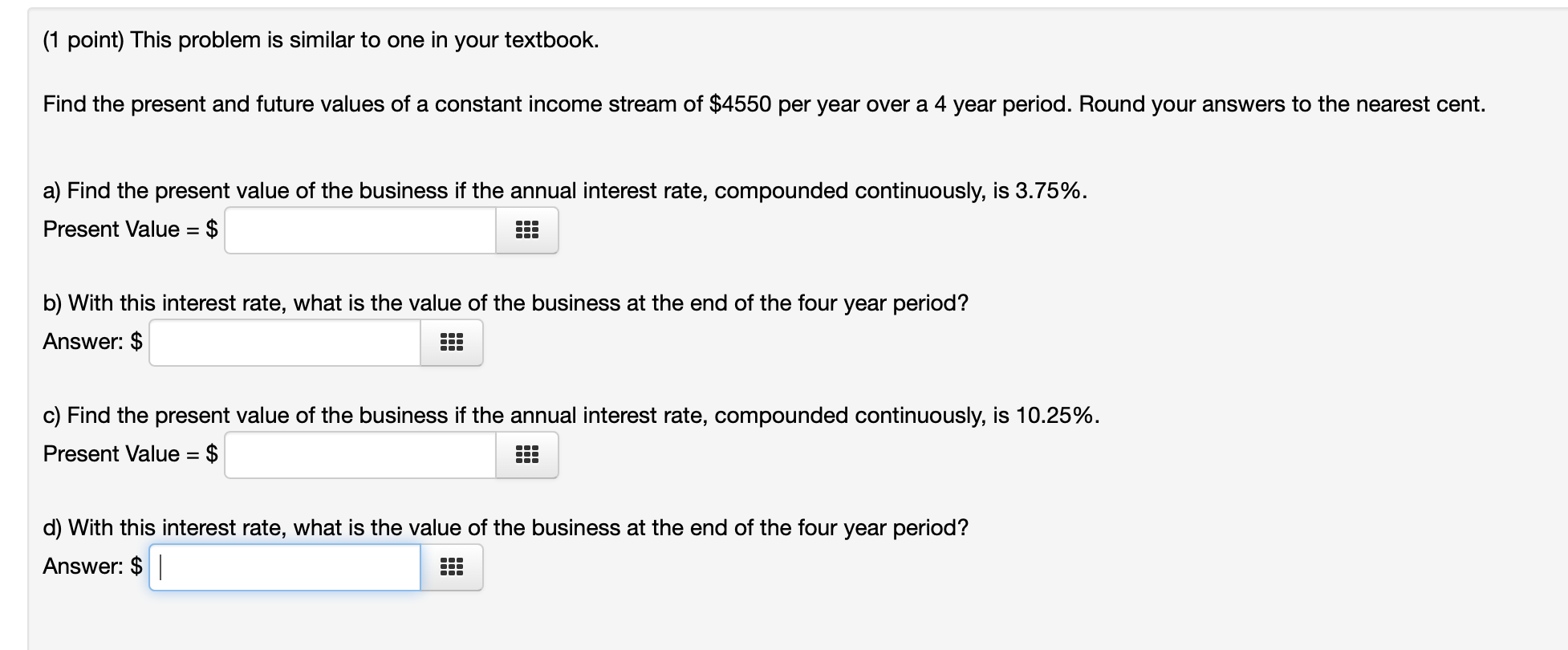Click the equation editor icon after part b's input

click(451, 343)
